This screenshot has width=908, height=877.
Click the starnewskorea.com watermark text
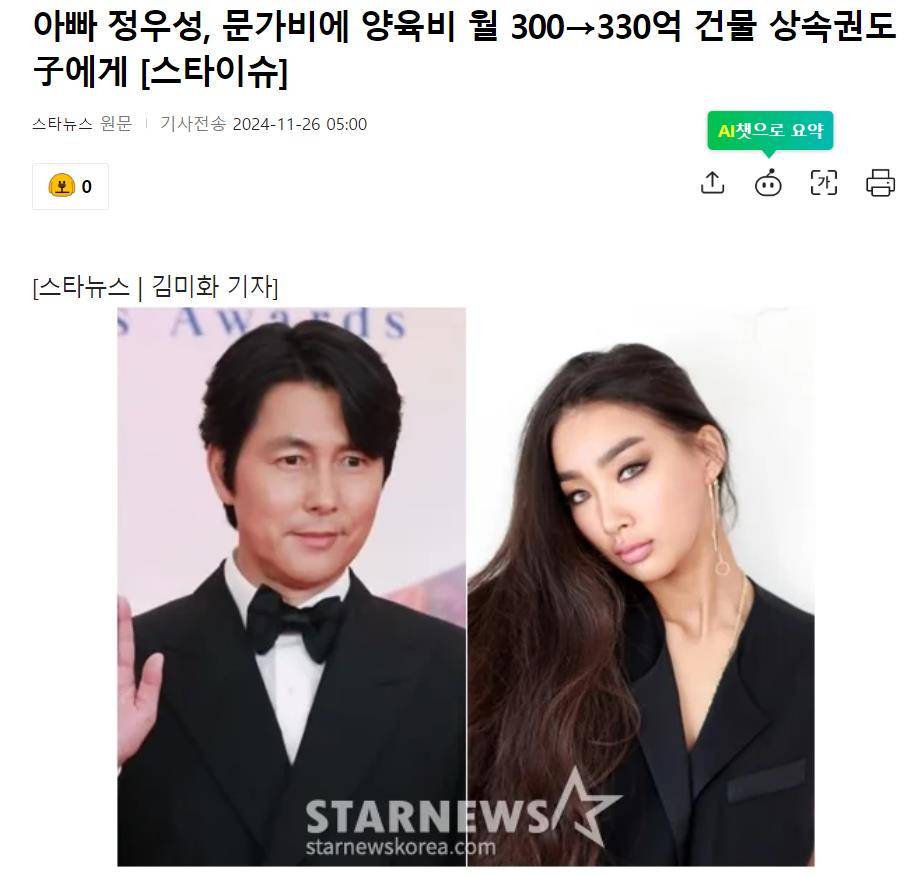click(x=401, y=847)
